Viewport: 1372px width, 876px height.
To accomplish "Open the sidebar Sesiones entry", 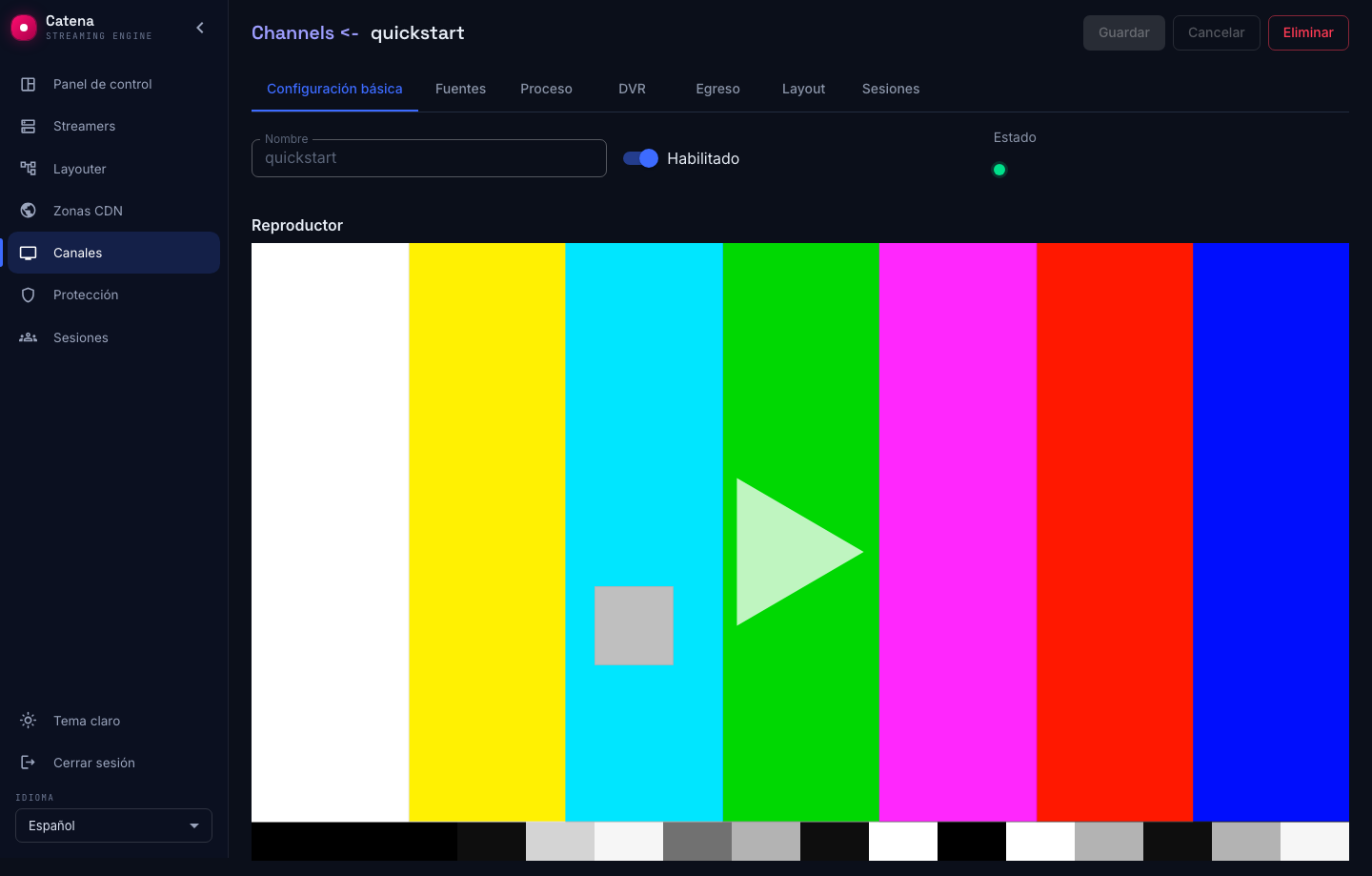I will click(114, 337).
